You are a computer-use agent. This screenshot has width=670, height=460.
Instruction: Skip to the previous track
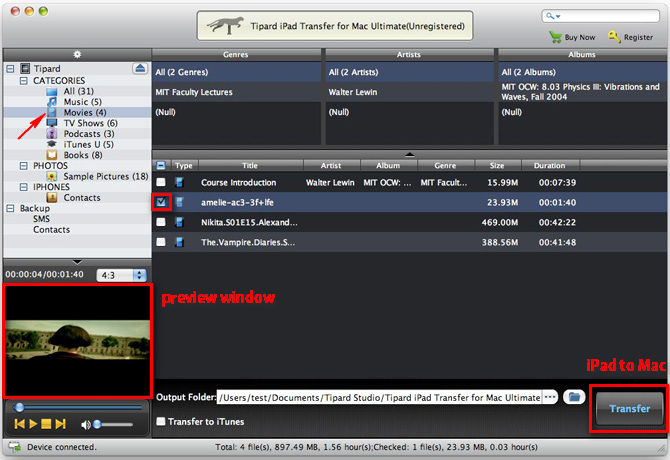19,424
